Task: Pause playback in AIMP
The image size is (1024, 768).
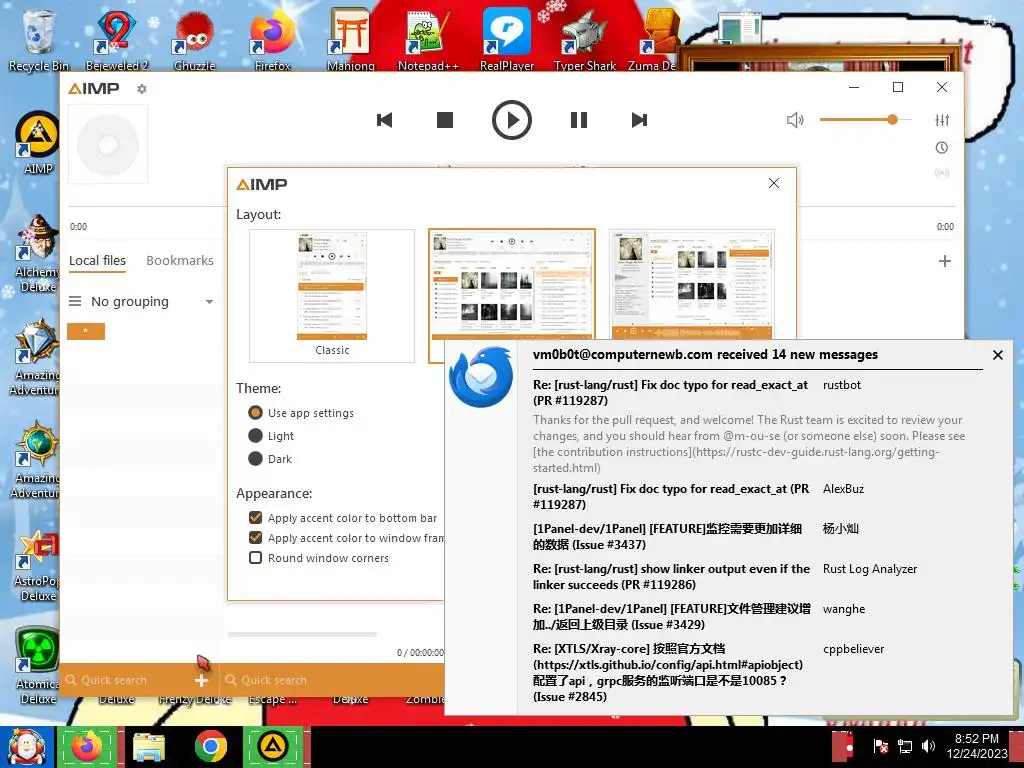Action: point(579,120)
